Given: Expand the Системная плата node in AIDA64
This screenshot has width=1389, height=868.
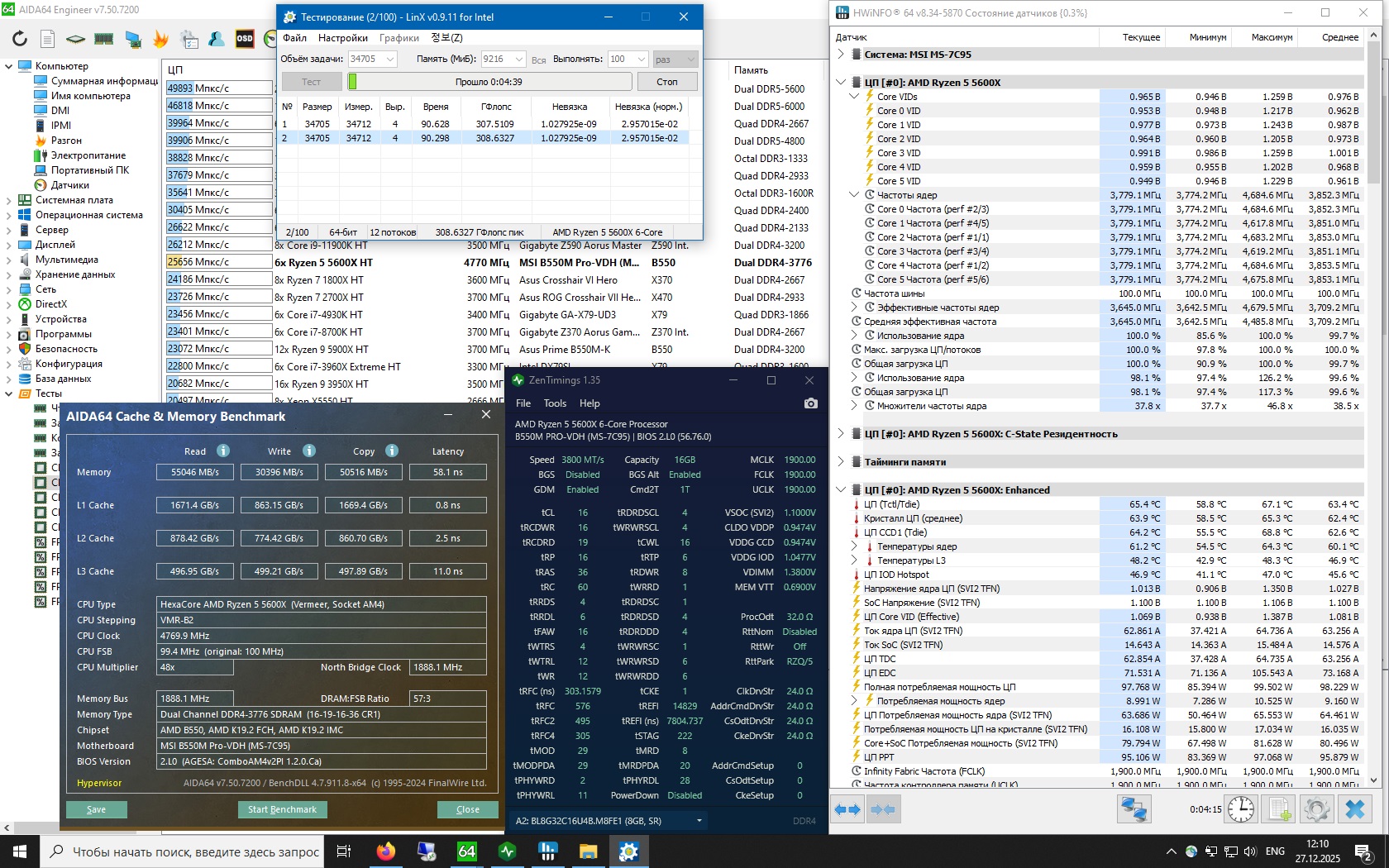Looking at the screenshot, I should (8, 200).
